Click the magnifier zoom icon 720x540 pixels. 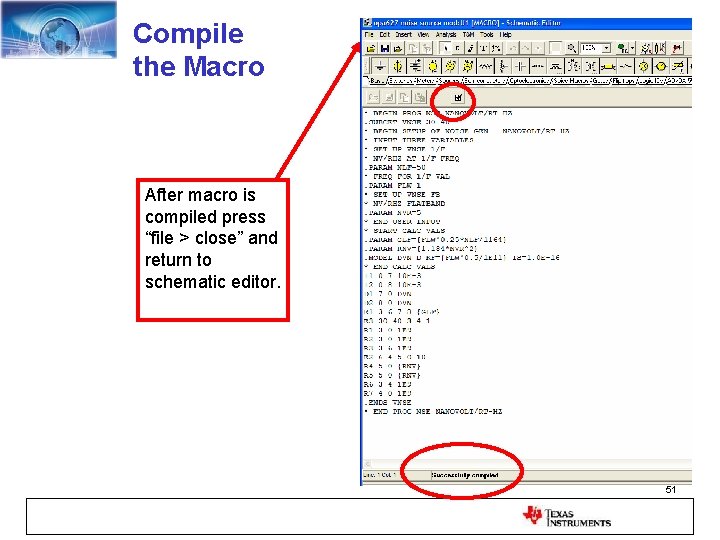(x=571, y=48)
